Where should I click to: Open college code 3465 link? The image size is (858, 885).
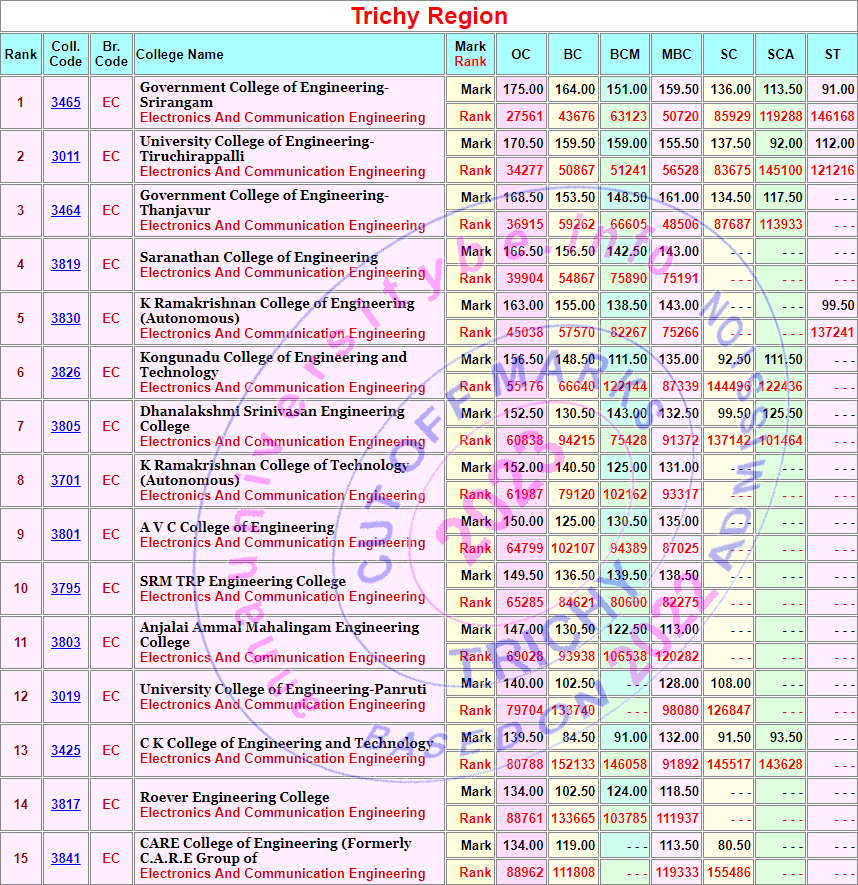[x=66, y=103]
